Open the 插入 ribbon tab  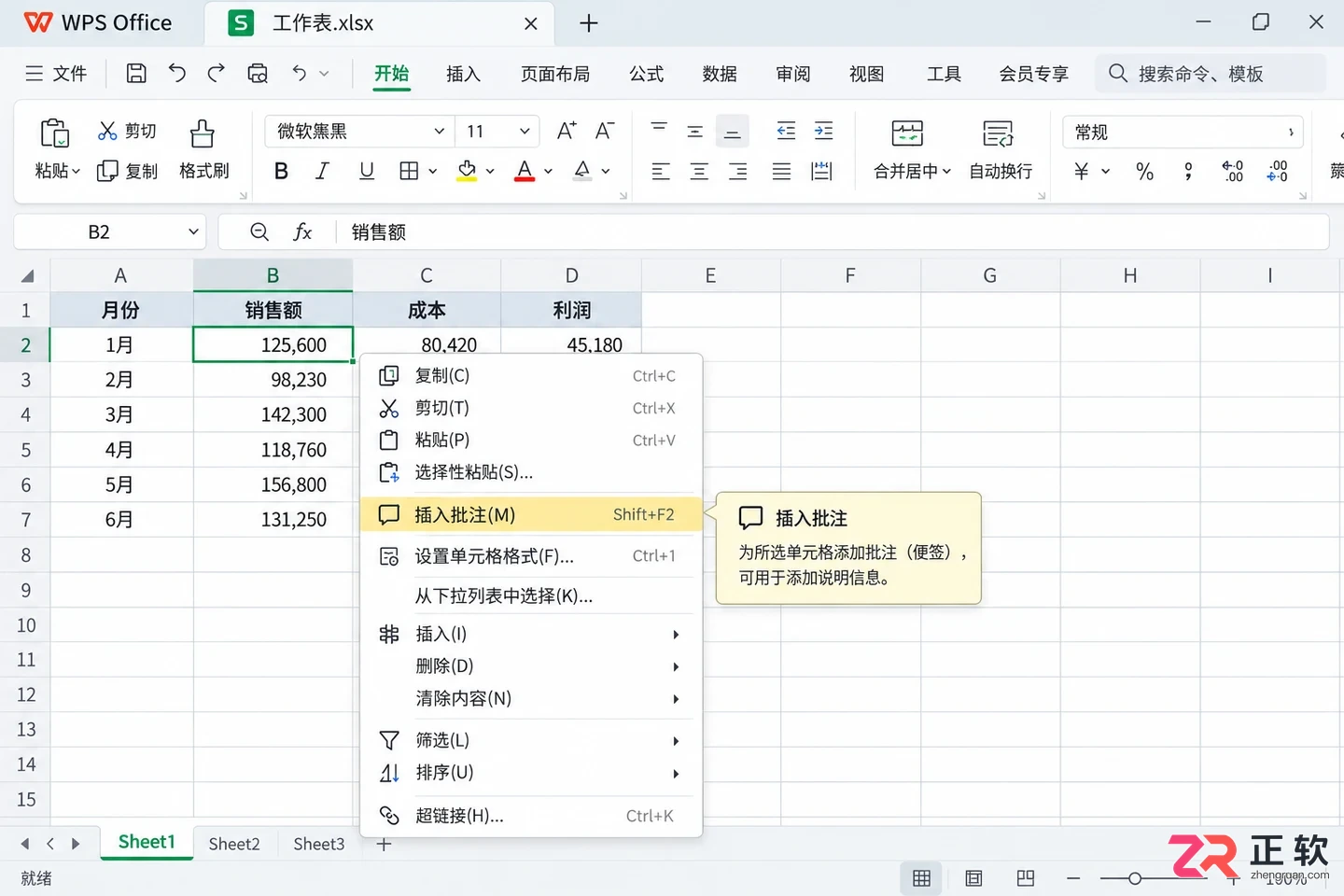coord(463,74)
